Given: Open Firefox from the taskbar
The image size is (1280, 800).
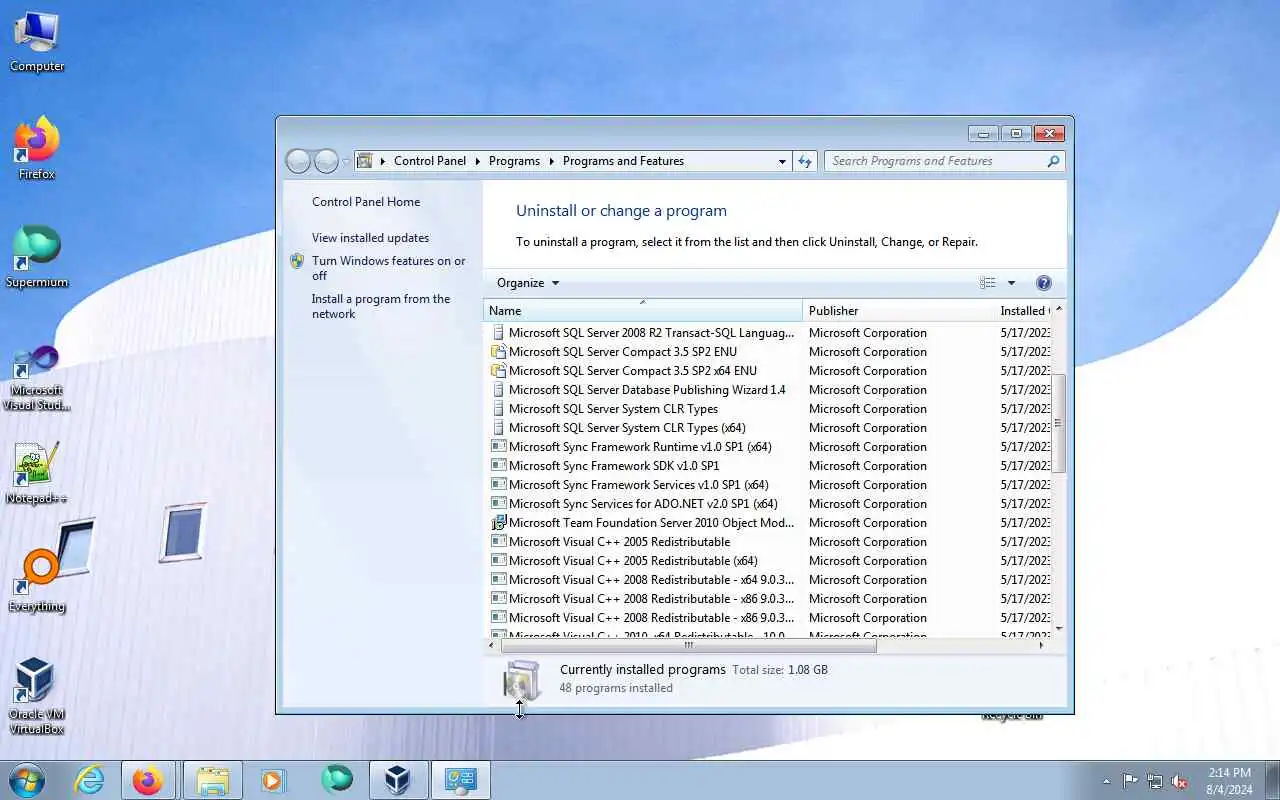Looking at the screenshot, I should pos(149,780).
